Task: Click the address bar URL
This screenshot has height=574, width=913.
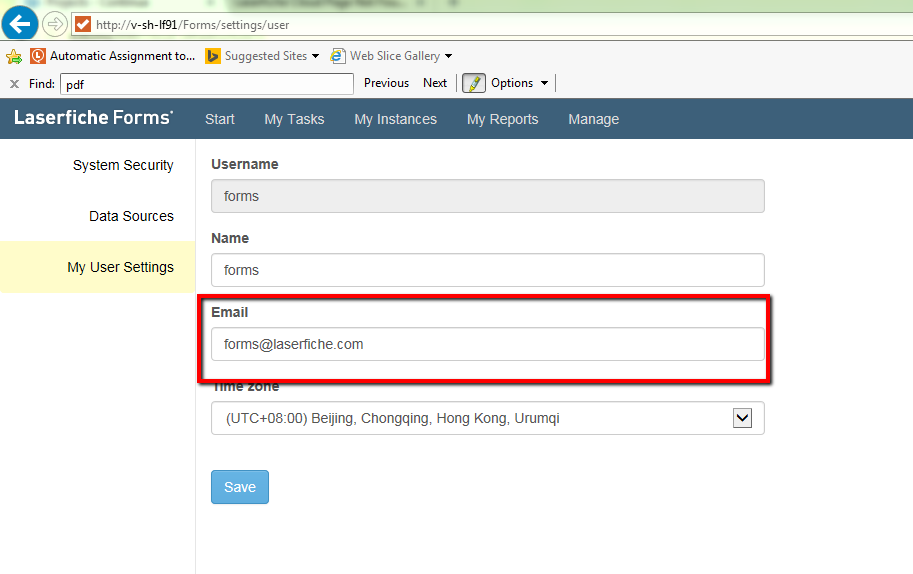Action: coord(193,25)
